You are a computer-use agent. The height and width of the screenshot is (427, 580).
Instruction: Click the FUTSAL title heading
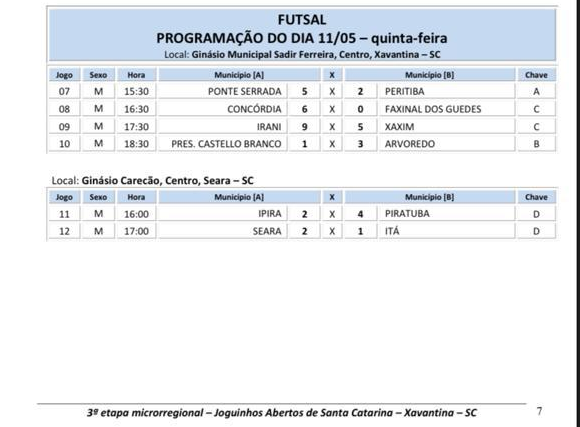[302, 20]
